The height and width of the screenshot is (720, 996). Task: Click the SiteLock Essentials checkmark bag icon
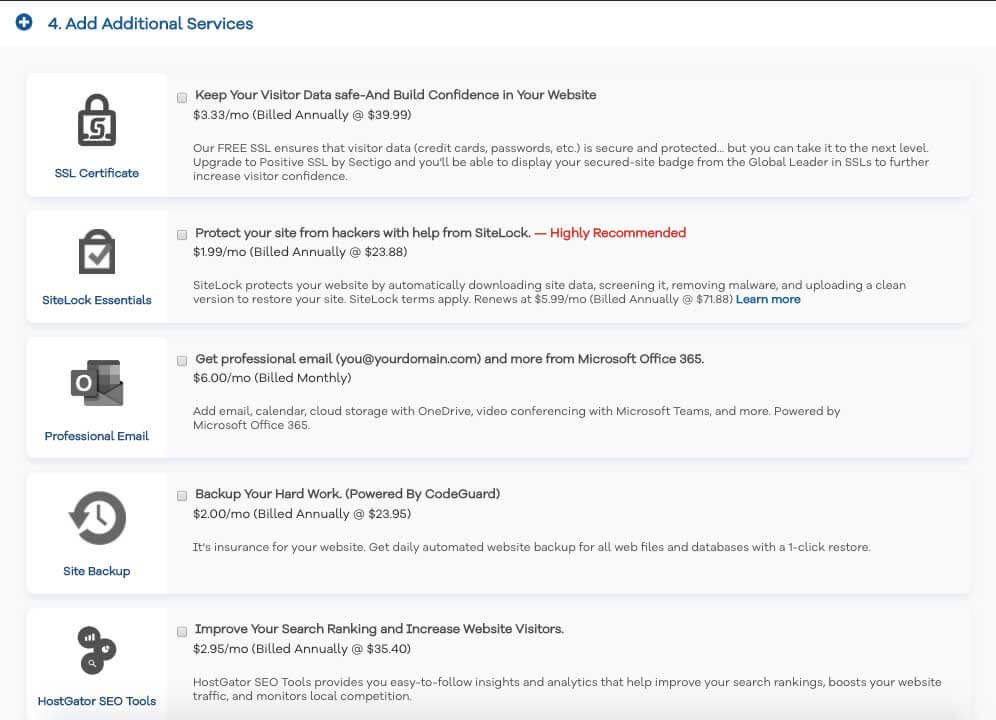tap(97, 252)
